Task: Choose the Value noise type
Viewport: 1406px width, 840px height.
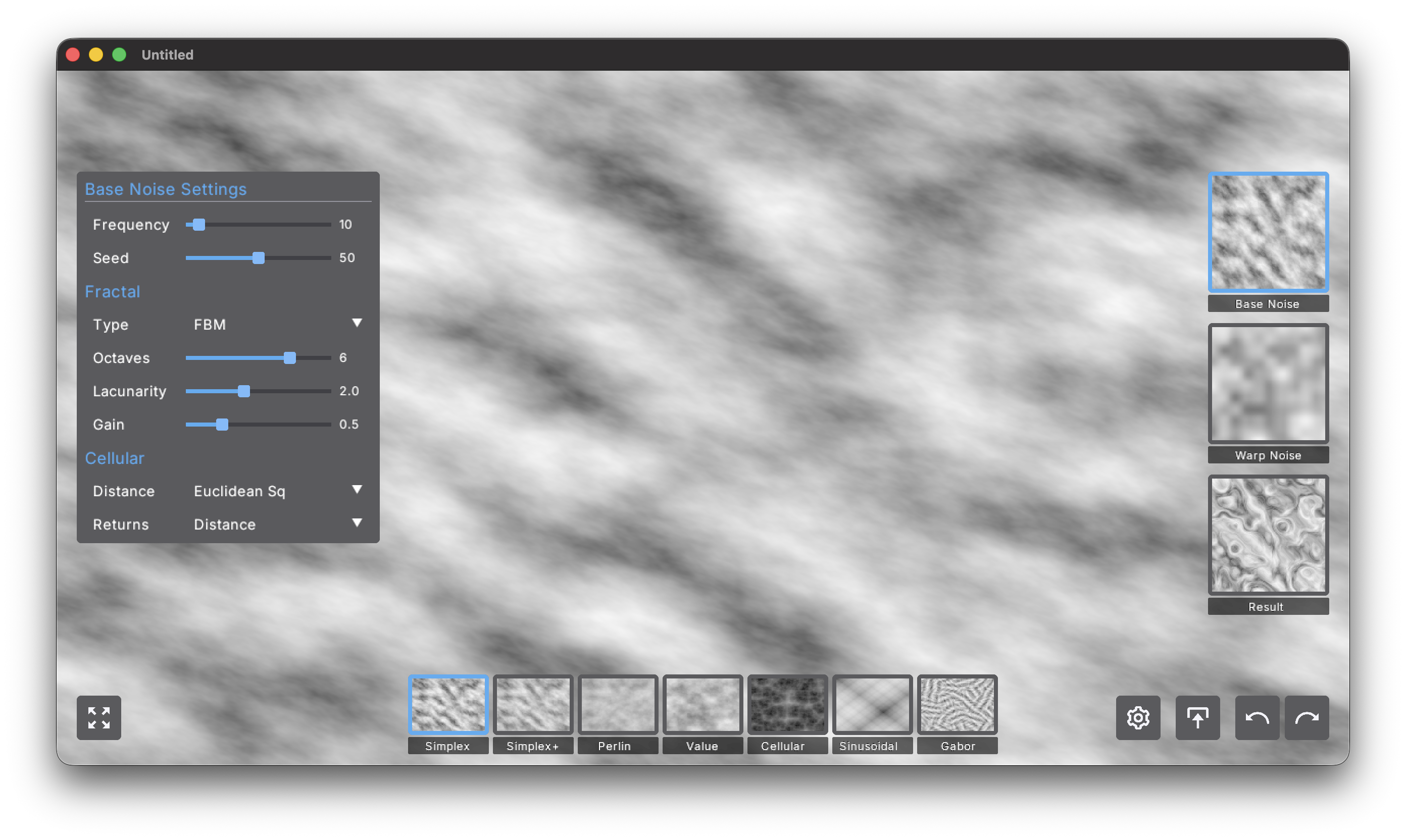Action: click(x=702, y=704)
